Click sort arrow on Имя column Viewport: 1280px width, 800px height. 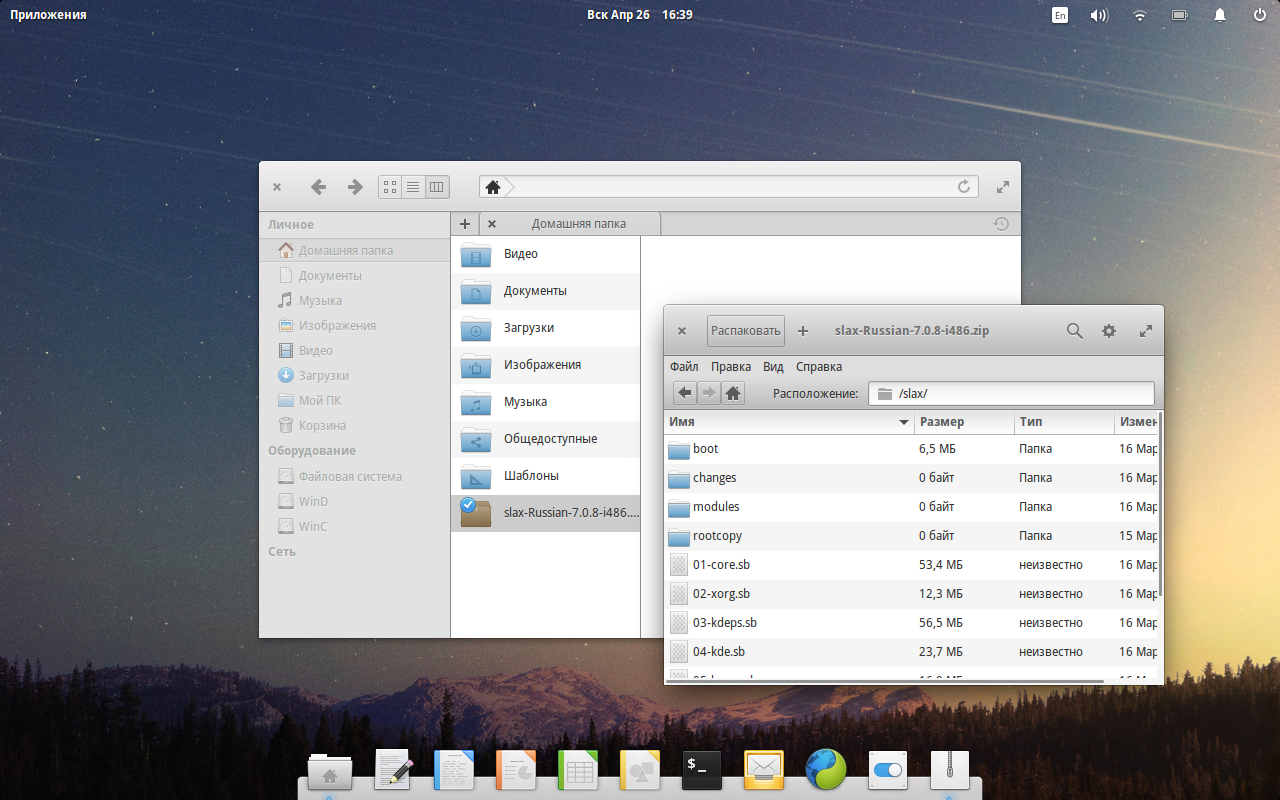pyautogui.click(x=904, y=423)
